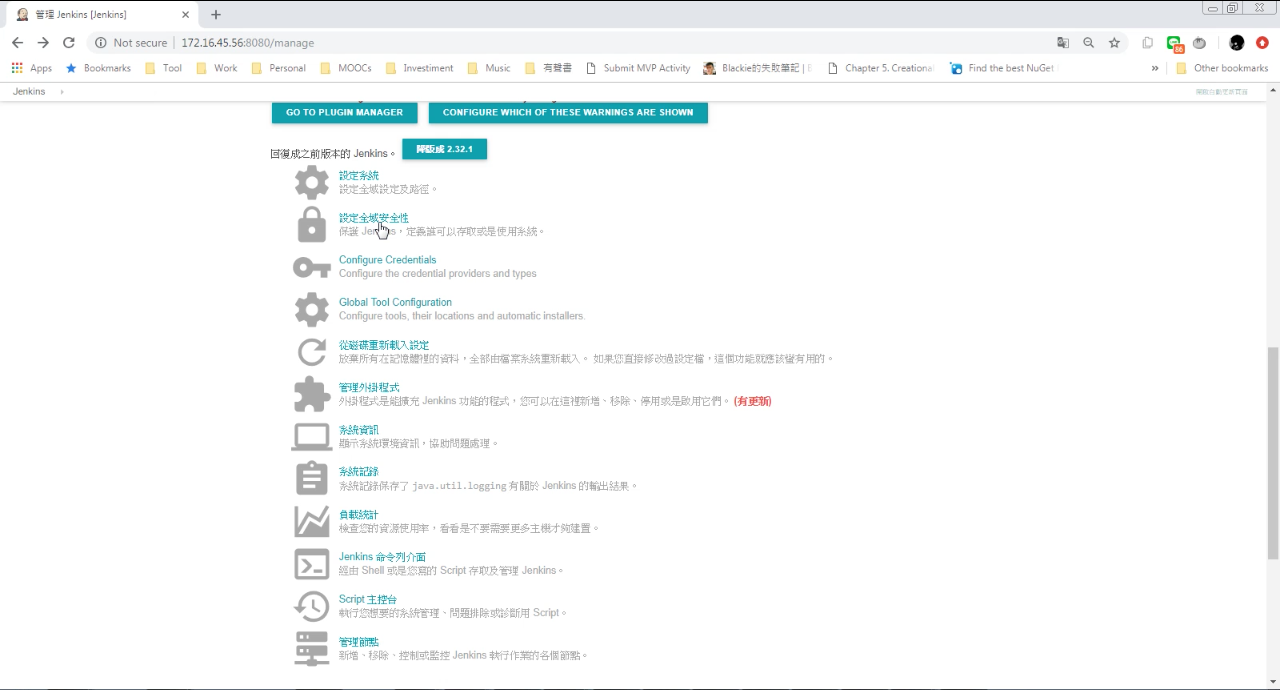
Task: Open the Global Tool Configuration link
Action: tap(395, 302)
